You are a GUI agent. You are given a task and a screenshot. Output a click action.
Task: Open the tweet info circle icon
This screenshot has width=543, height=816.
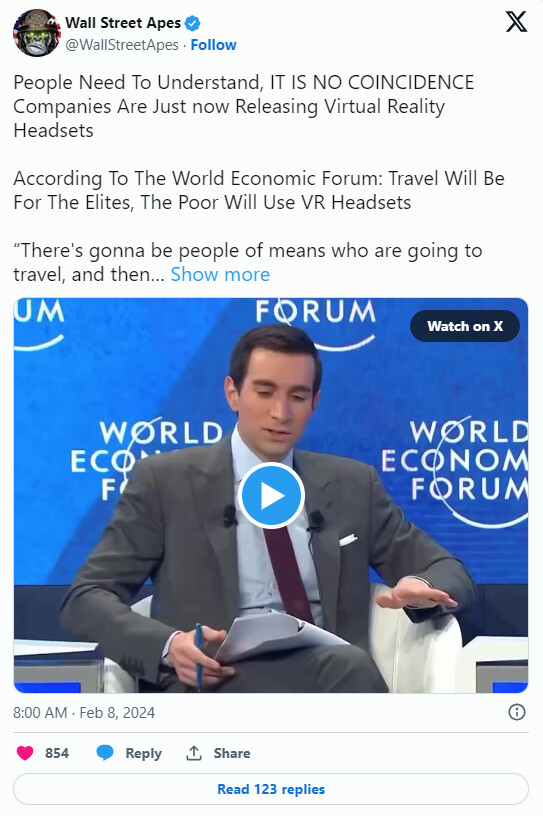tap(516, 712)
